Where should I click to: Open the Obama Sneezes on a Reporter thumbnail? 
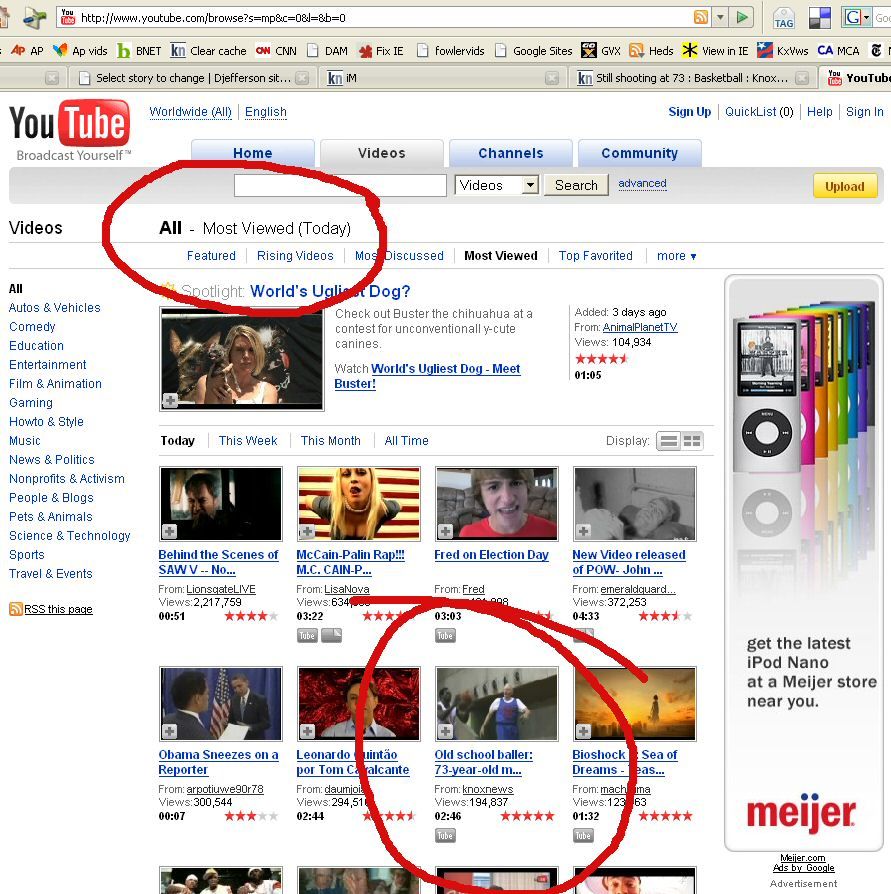click(221, 704)
